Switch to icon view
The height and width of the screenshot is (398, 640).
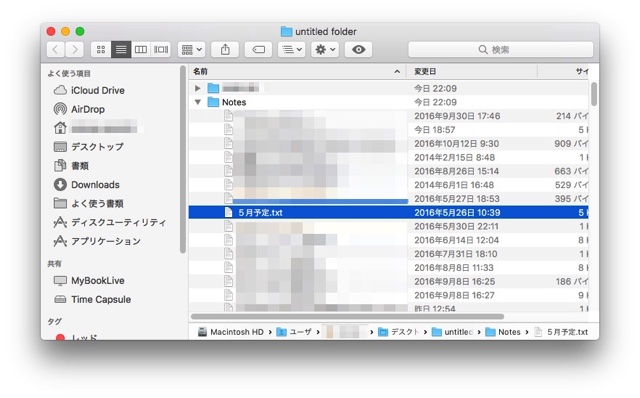point(101,50)
